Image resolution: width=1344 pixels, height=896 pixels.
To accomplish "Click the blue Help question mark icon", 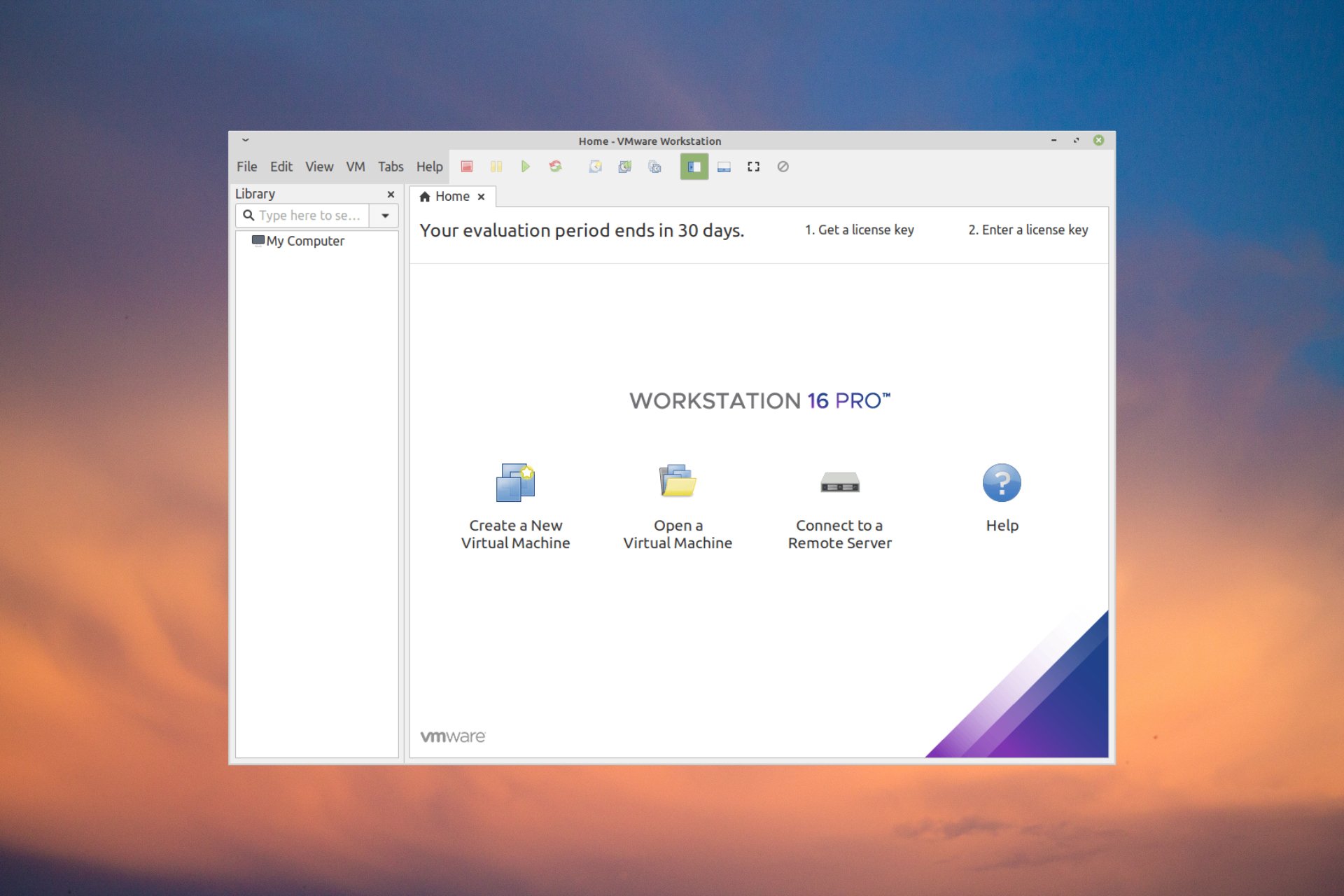I will [x=1002, y=482].
